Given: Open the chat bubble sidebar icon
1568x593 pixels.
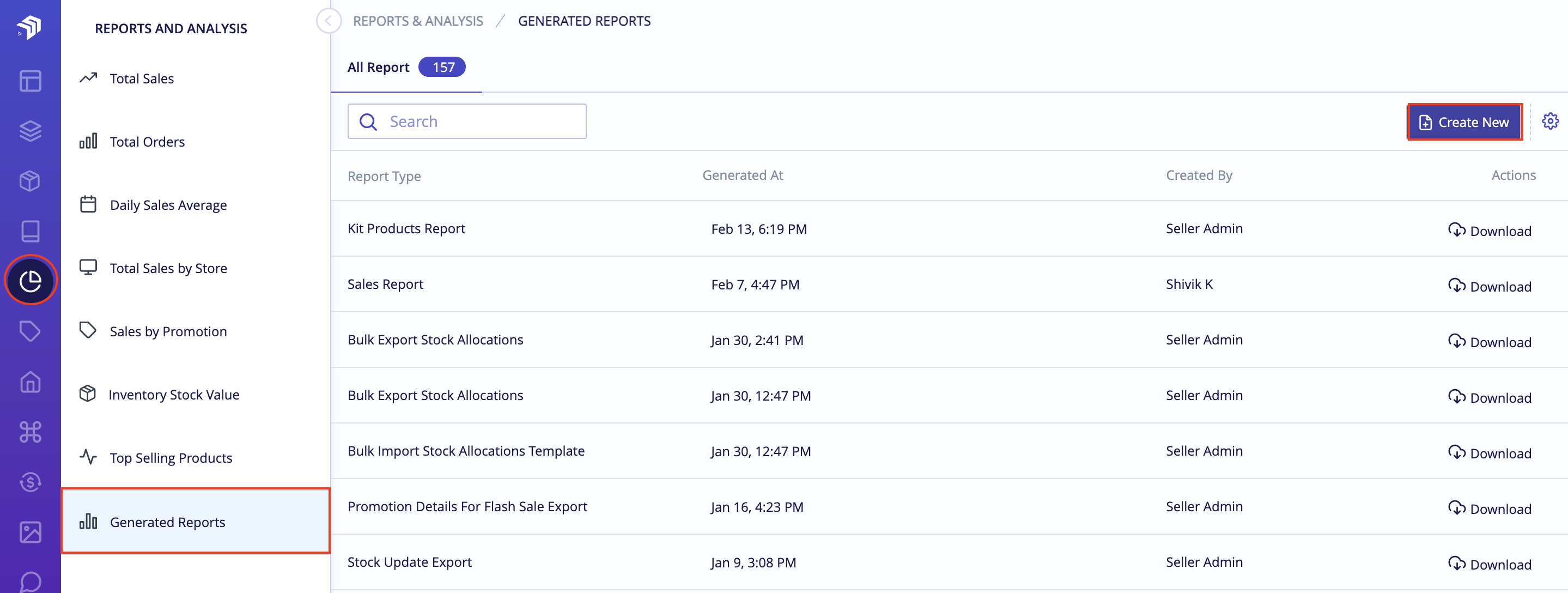Looking at the screenshot, I should (x=30, y=582).
